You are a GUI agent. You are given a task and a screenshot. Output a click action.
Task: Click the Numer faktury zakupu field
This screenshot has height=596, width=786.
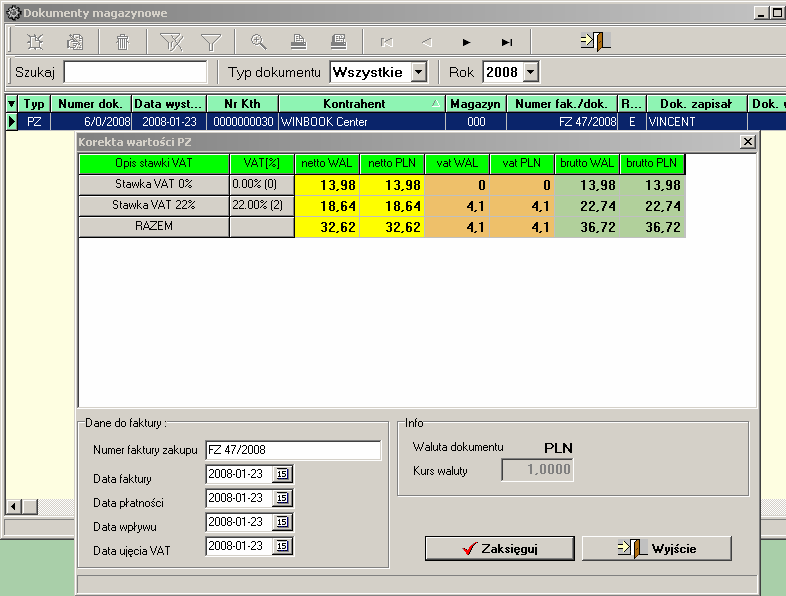click(293, 450)
